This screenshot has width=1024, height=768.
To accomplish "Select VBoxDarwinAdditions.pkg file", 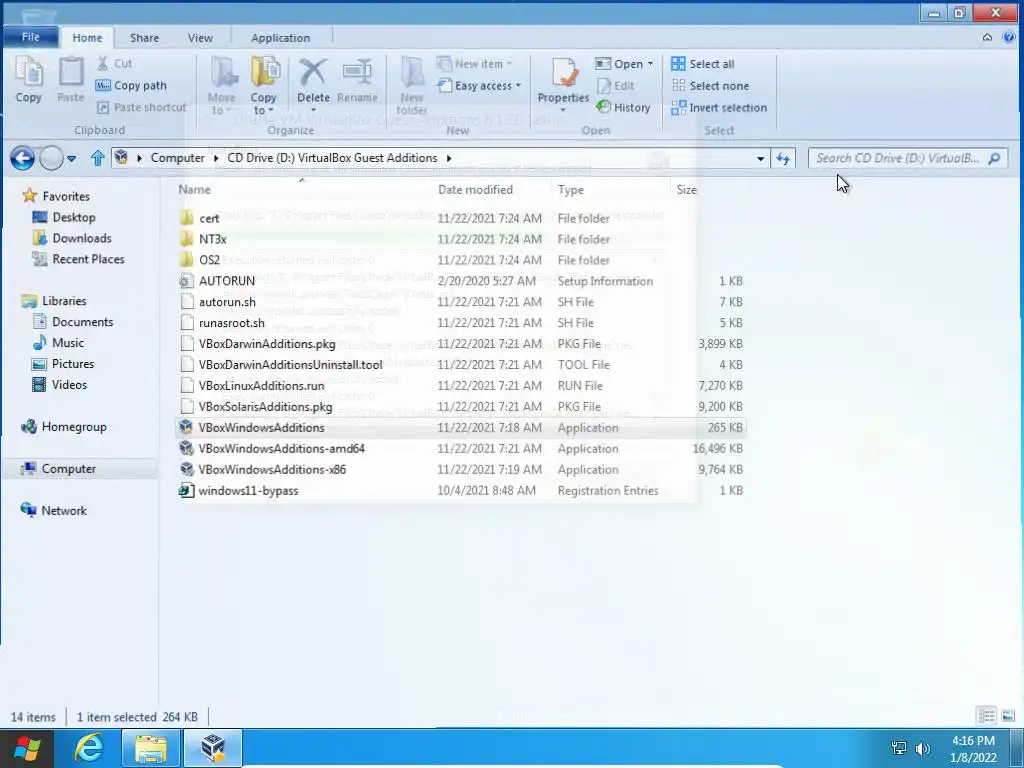I will pos(460,344).
